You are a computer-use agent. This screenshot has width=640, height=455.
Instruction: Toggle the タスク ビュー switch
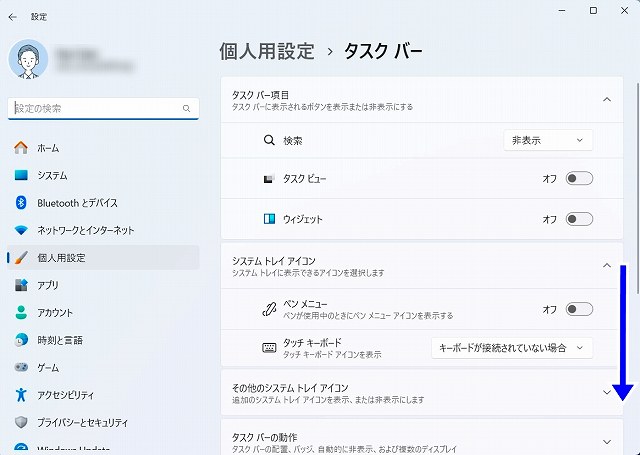click(579, 178)
